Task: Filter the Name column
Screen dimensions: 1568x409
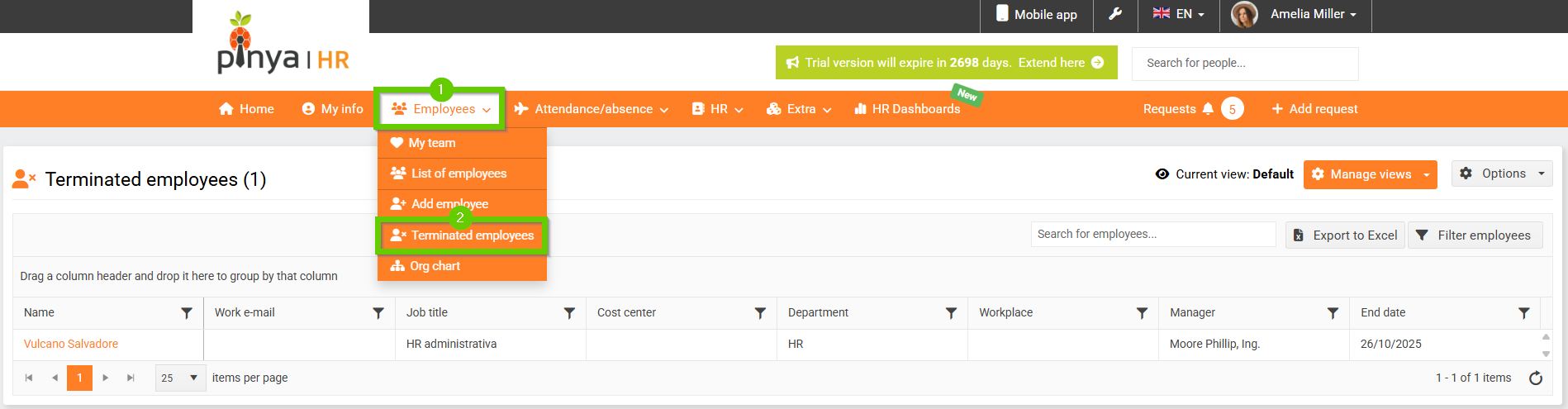Action: [x=187, y=313]
